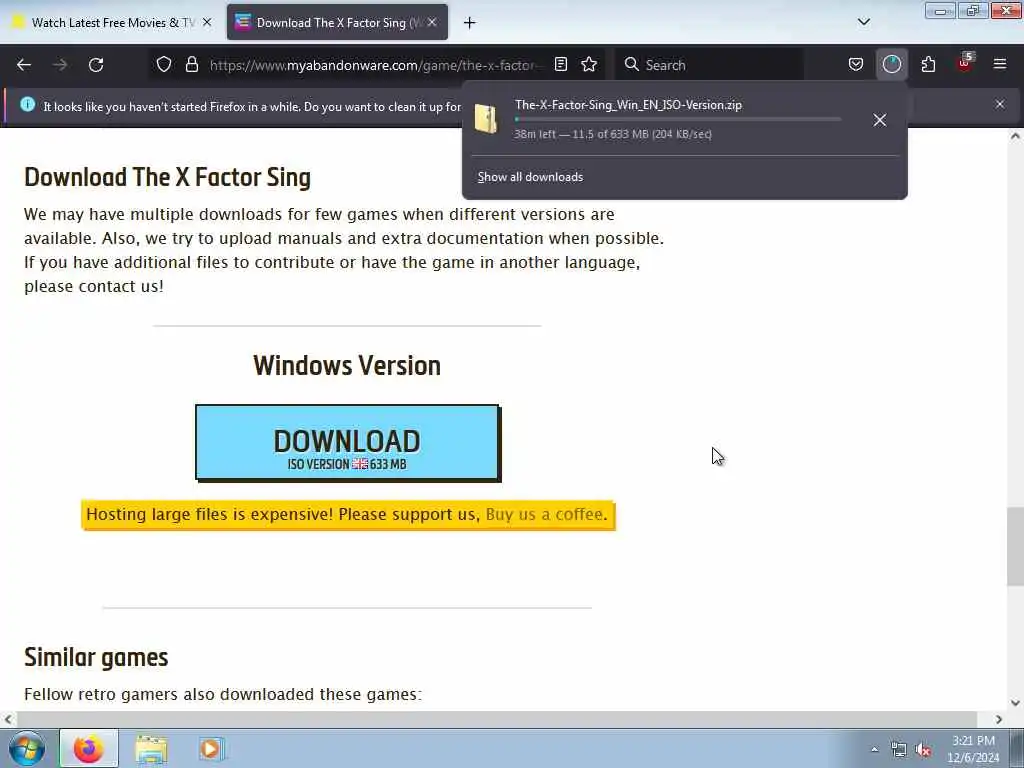Image resolution: width=1024 pixels, height=768 pixels.
Task: Close the Watch Latest Free Movies tab
Action: tap(207, 22)
